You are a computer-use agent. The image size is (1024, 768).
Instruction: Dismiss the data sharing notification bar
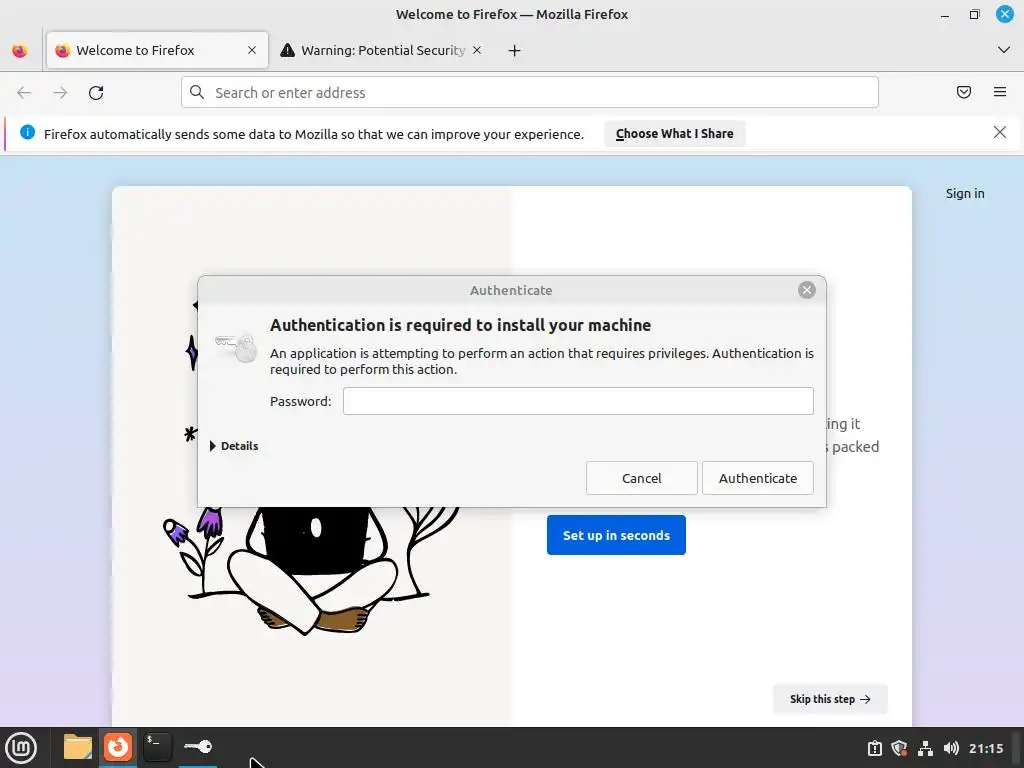point(1000,133)
